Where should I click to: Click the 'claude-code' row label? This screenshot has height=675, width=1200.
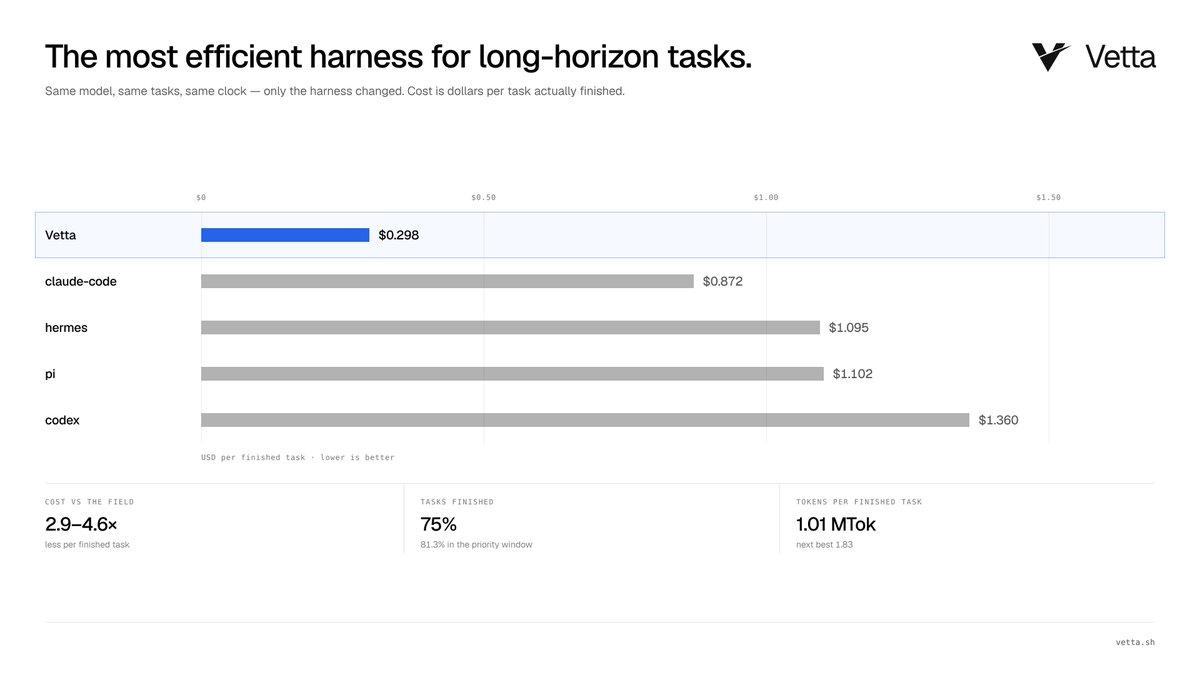pos(81,281)
